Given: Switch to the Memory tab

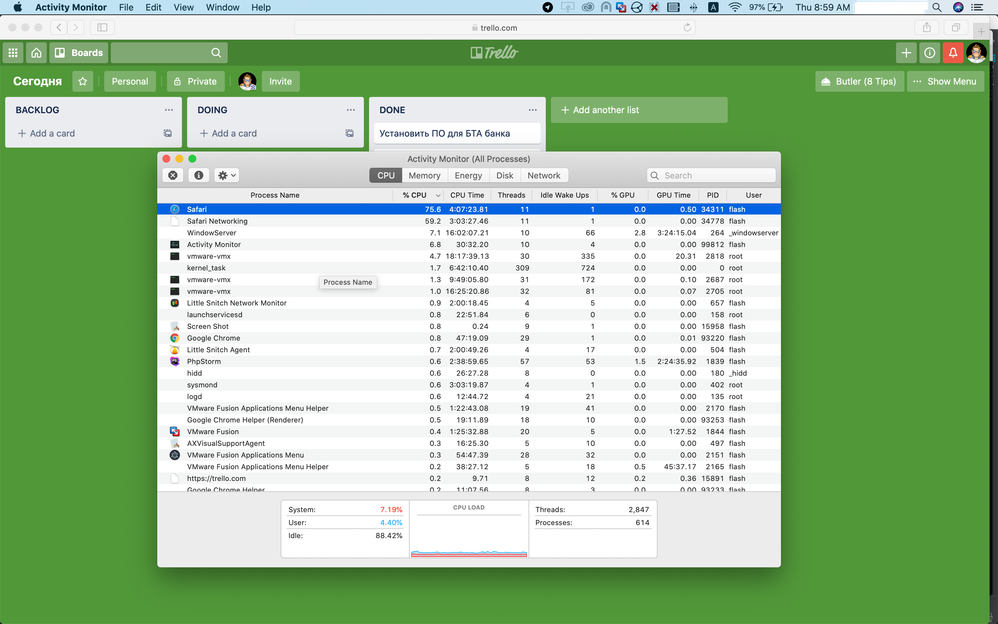Looking at the screenshot, I should [425, 176].
